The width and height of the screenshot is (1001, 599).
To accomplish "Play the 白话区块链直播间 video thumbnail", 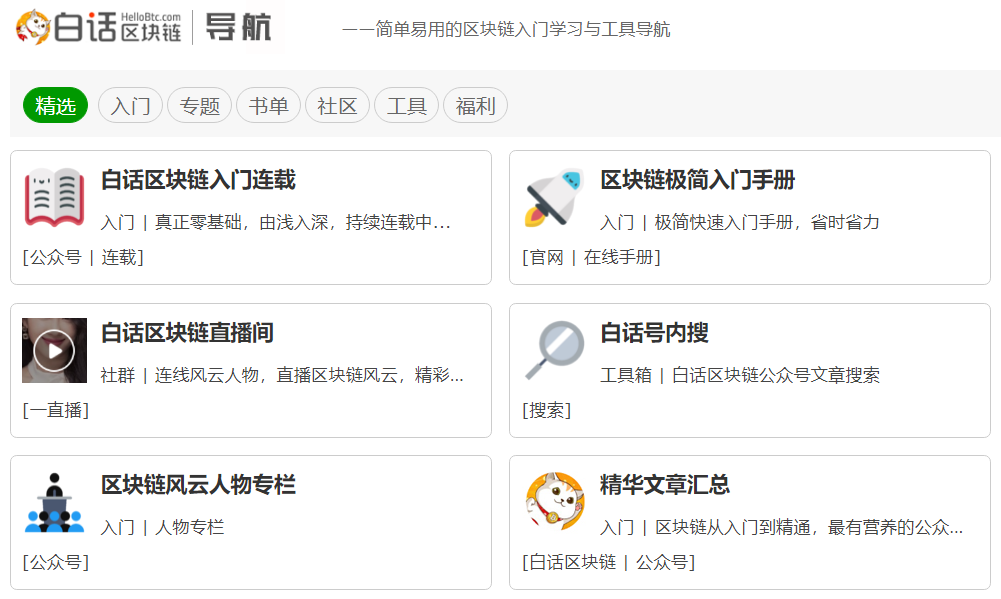I will coord(54,350).
